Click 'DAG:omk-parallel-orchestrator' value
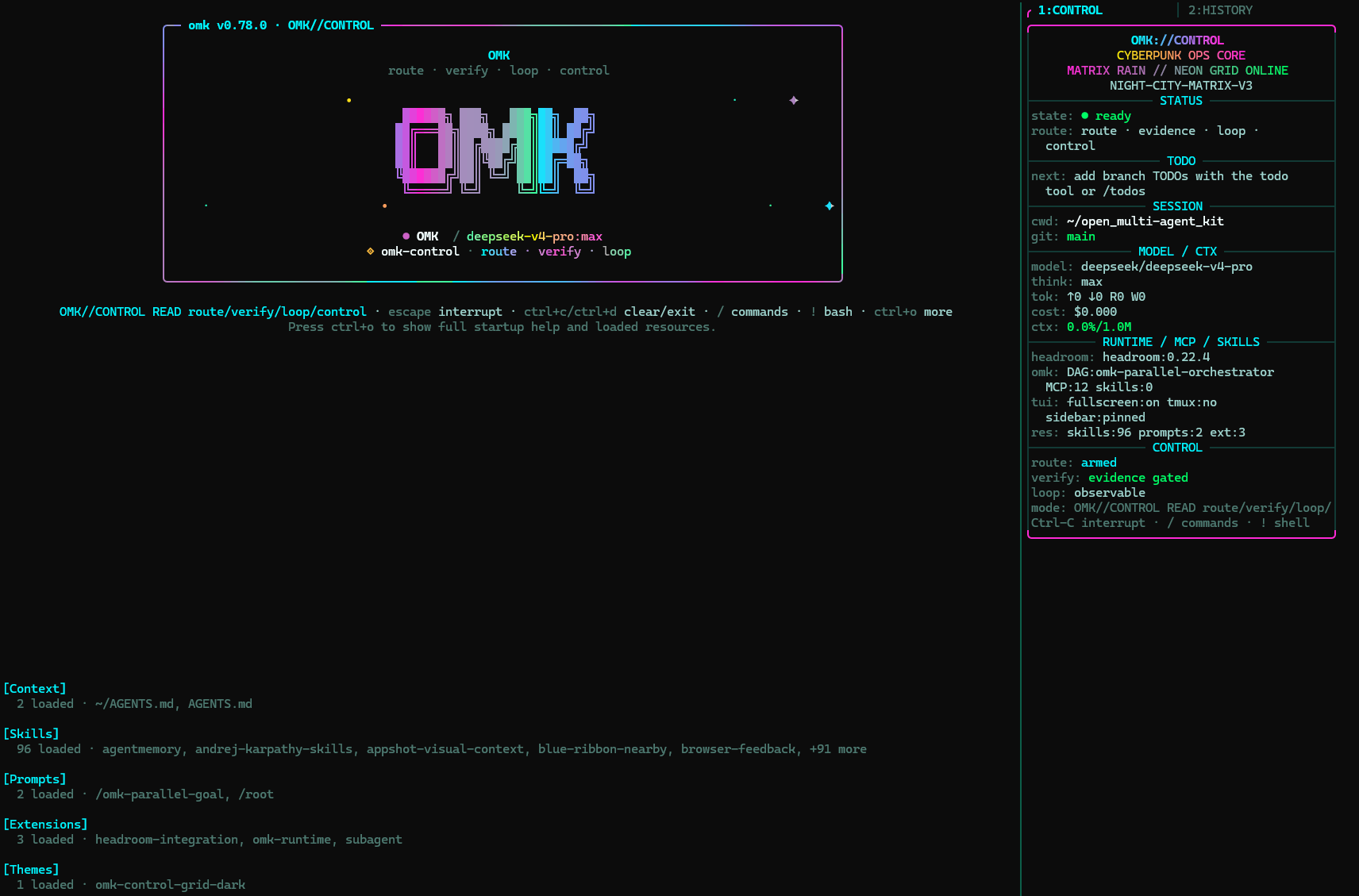 pos(1170,372)
